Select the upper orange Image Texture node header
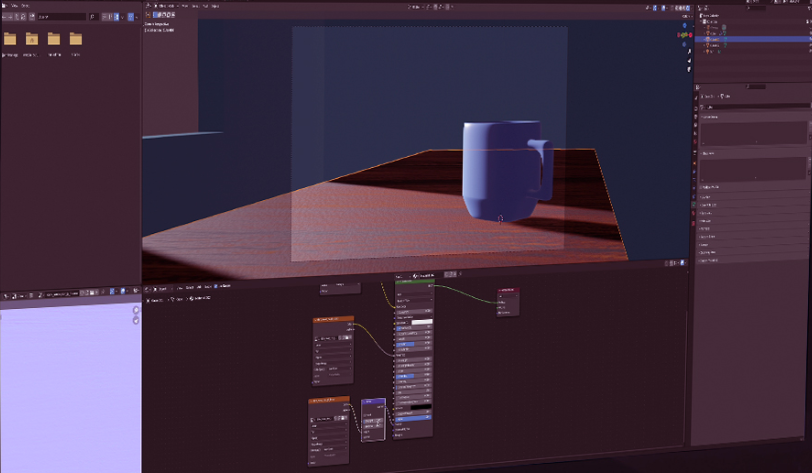 [334, 319]
